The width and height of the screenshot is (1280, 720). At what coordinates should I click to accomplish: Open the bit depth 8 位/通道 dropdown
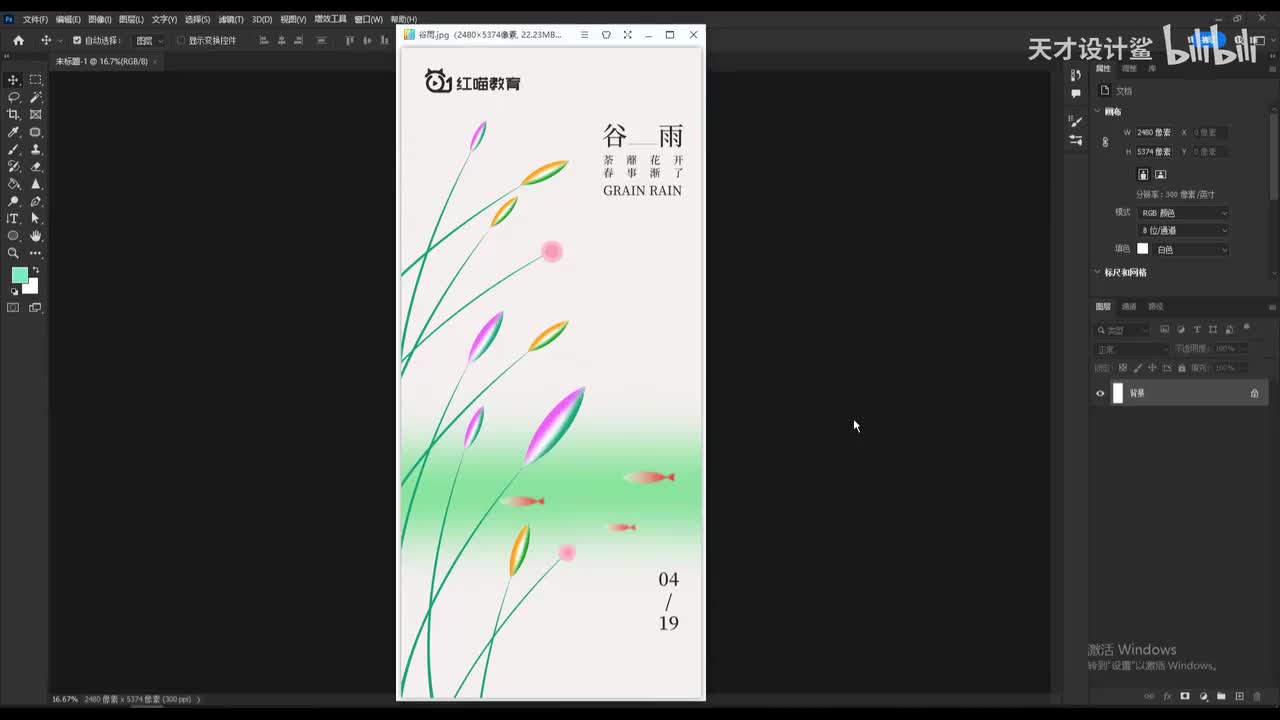point(1184,231)
